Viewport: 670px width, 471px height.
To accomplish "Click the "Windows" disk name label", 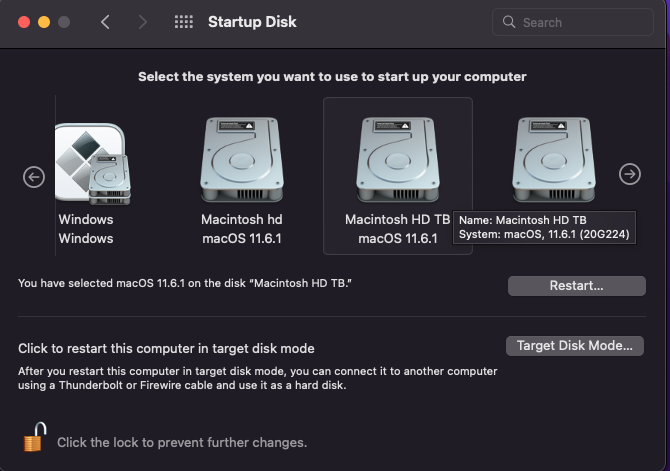I will pos(86,219).
